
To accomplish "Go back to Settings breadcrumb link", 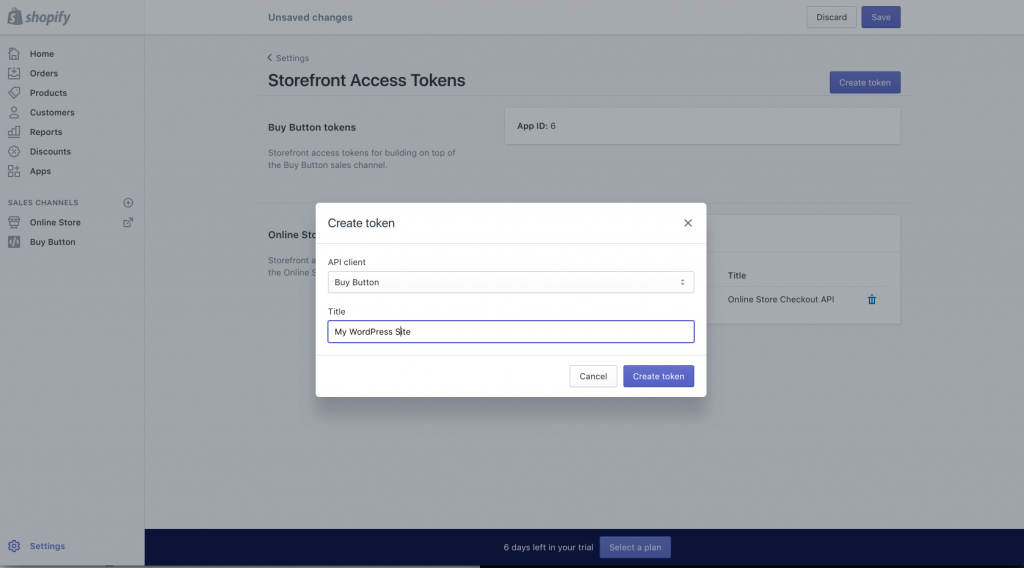I will [292, 58].
